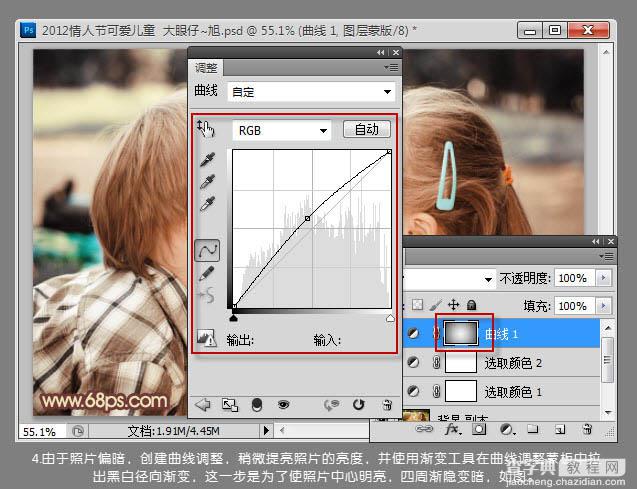Click the Photoshop Ps title icon
The height and width of the screenshot is (489, 637).
tap(28, 30)
